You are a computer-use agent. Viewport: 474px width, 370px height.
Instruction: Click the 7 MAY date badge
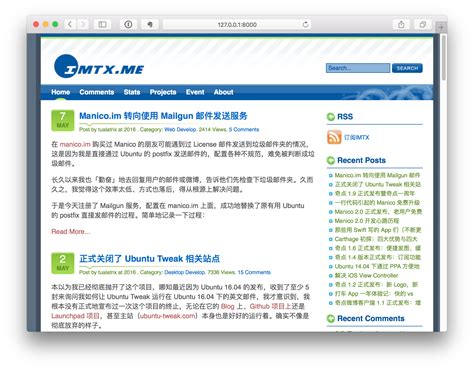[62, 120]
